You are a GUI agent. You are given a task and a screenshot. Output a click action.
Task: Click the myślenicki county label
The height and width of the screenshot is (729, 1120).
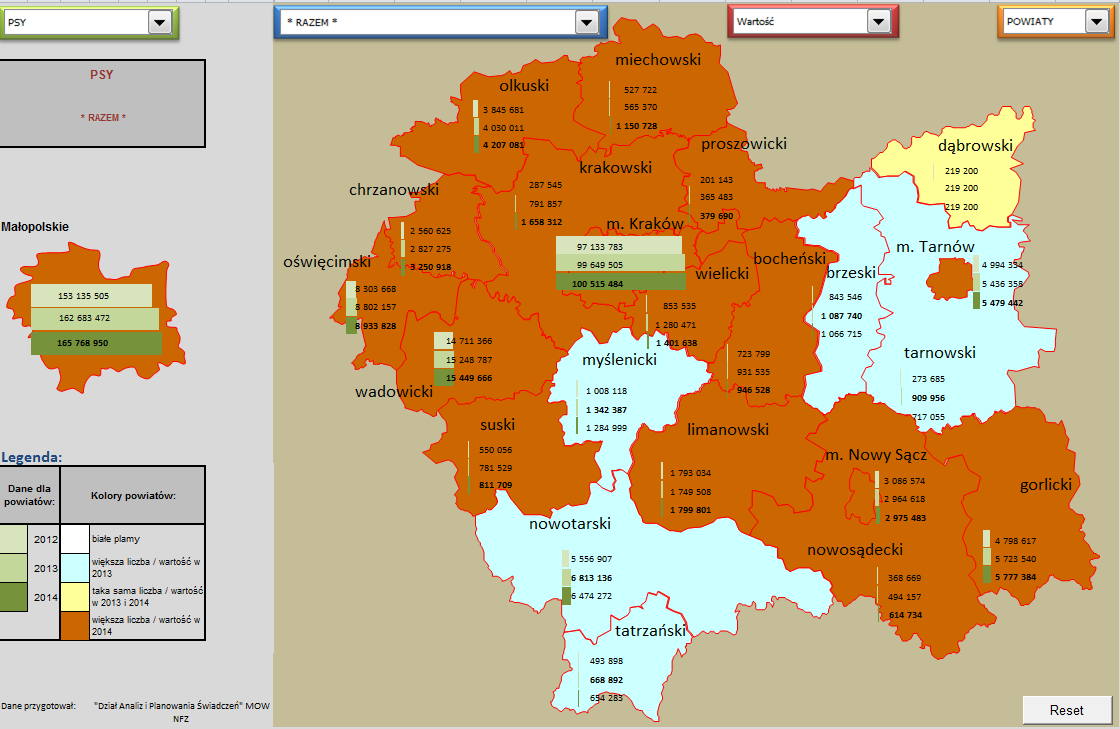pyautogui.click(x=619, y=360)
